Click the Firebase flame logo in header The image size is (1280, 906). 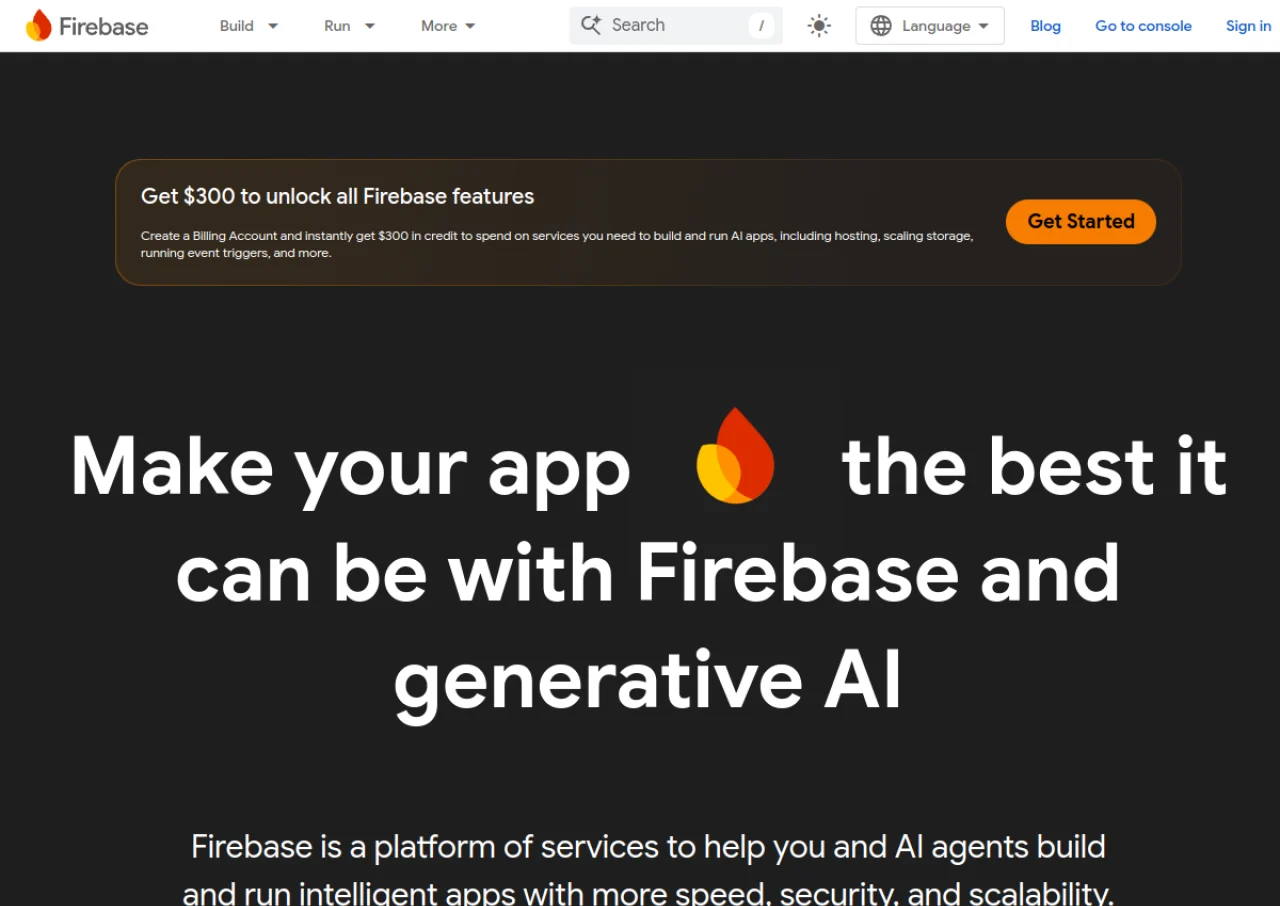tap(38, 25)
